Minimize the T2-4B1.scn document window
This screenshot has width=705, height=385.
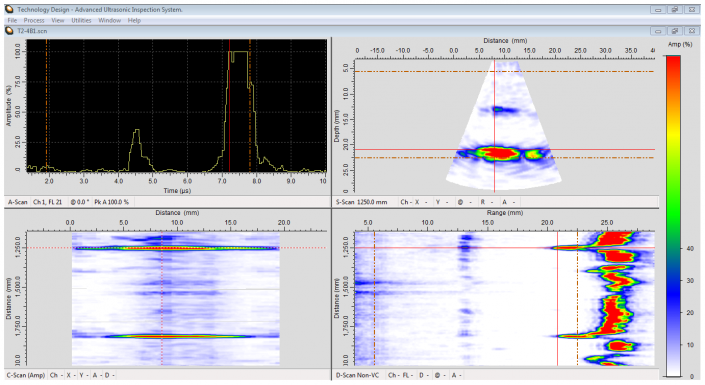[x=658, y=31]
